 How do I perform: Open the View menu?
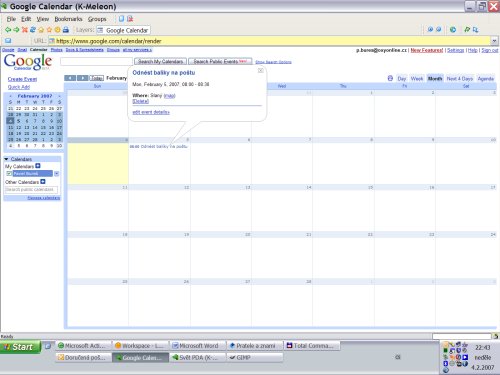click(43, 19)
